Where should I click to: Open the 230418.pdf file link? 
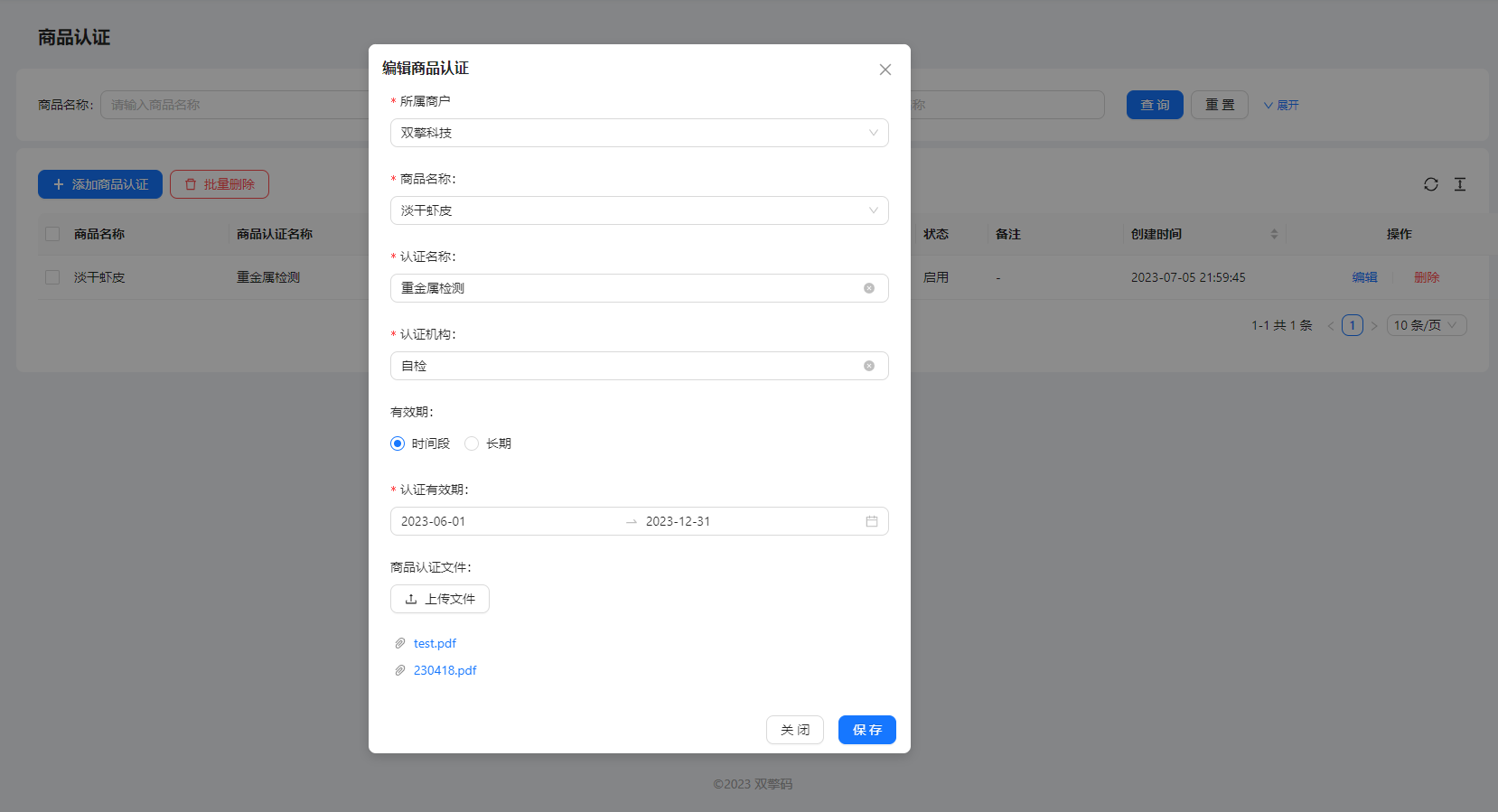click(445, 670)
